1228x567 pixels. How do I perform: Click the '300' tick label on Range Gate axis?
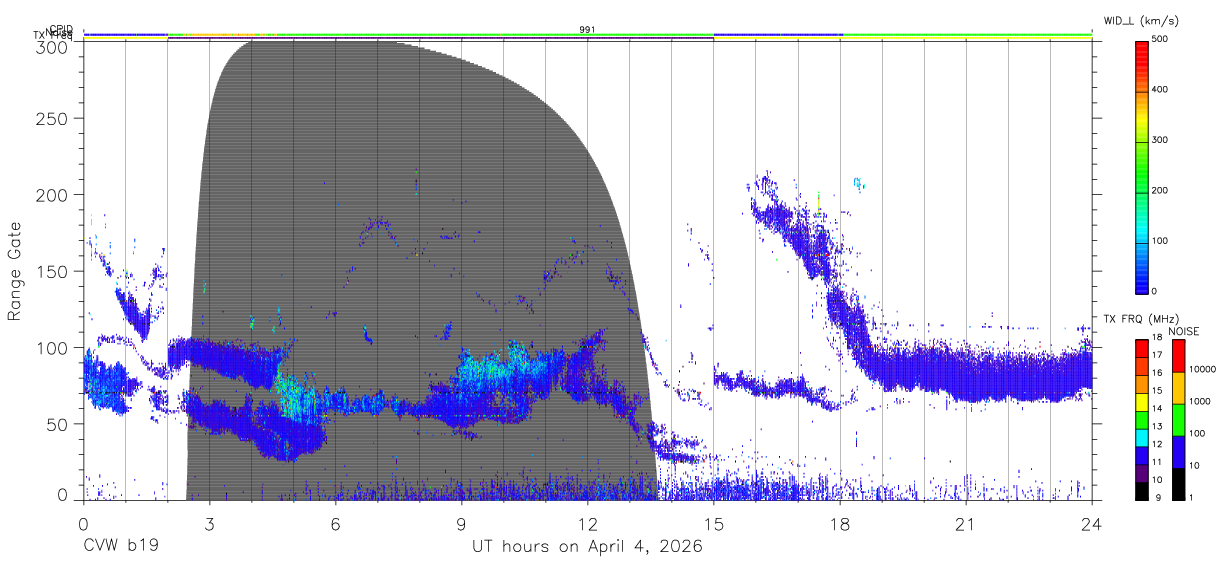(x=53, y=47)
